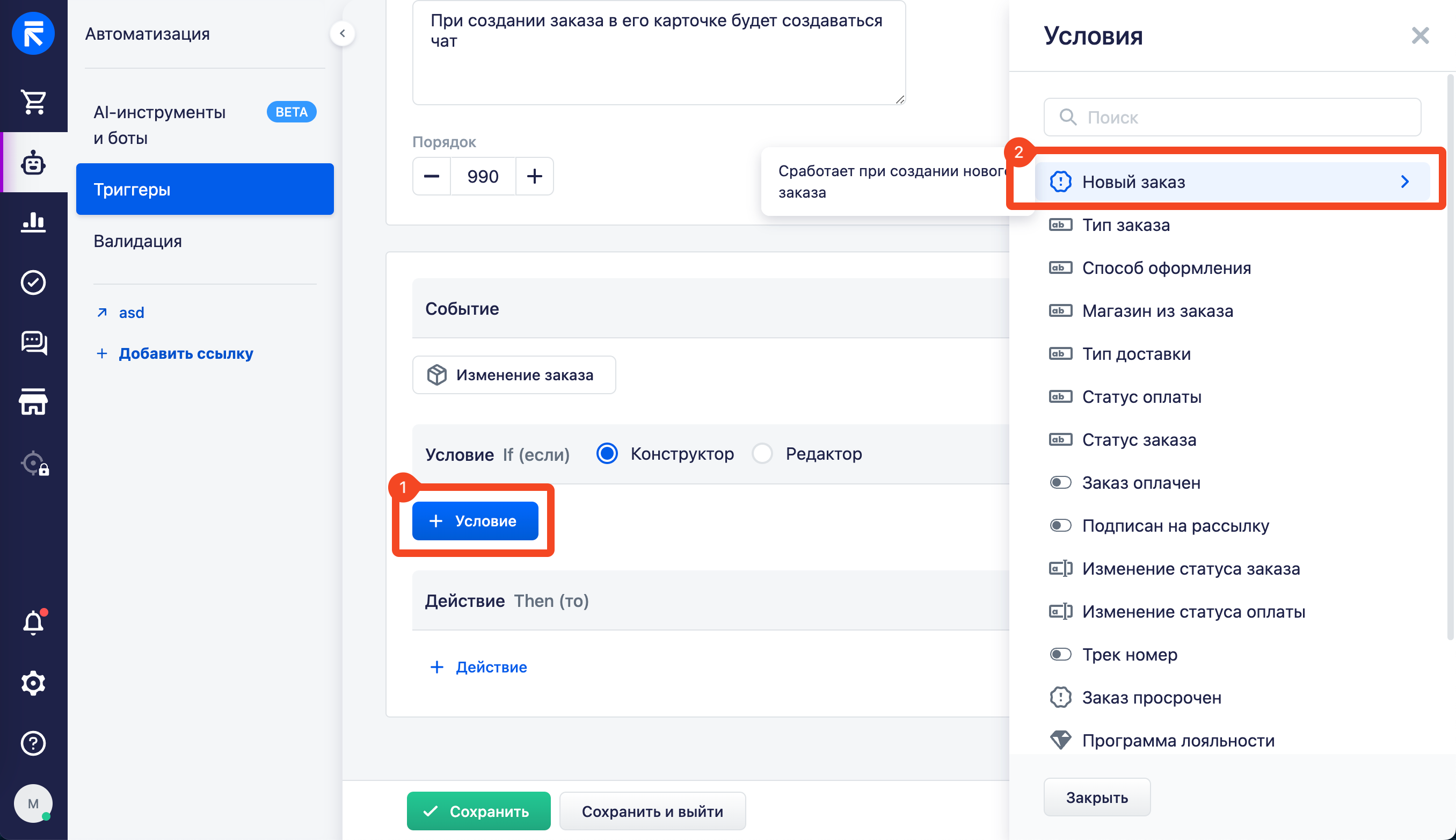Click the Добавить ссылку link
Image resolution: width=1456 pixels, height=840 pixels.
coord(186,353)
